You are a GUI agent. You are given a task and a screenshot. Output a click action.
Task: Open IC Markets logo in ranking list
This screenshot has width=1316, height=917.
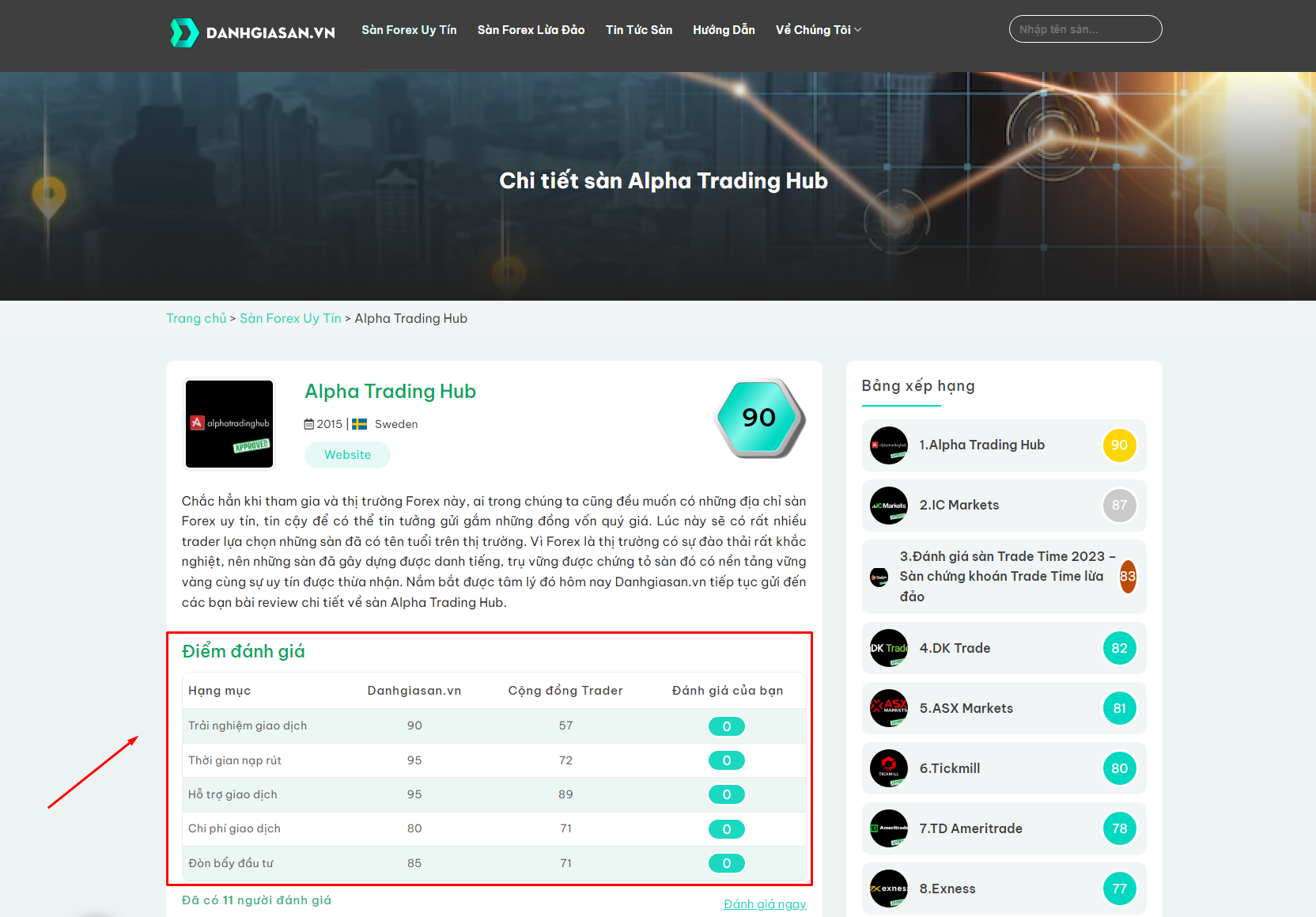pyautogui.click(x=889, y=506)
